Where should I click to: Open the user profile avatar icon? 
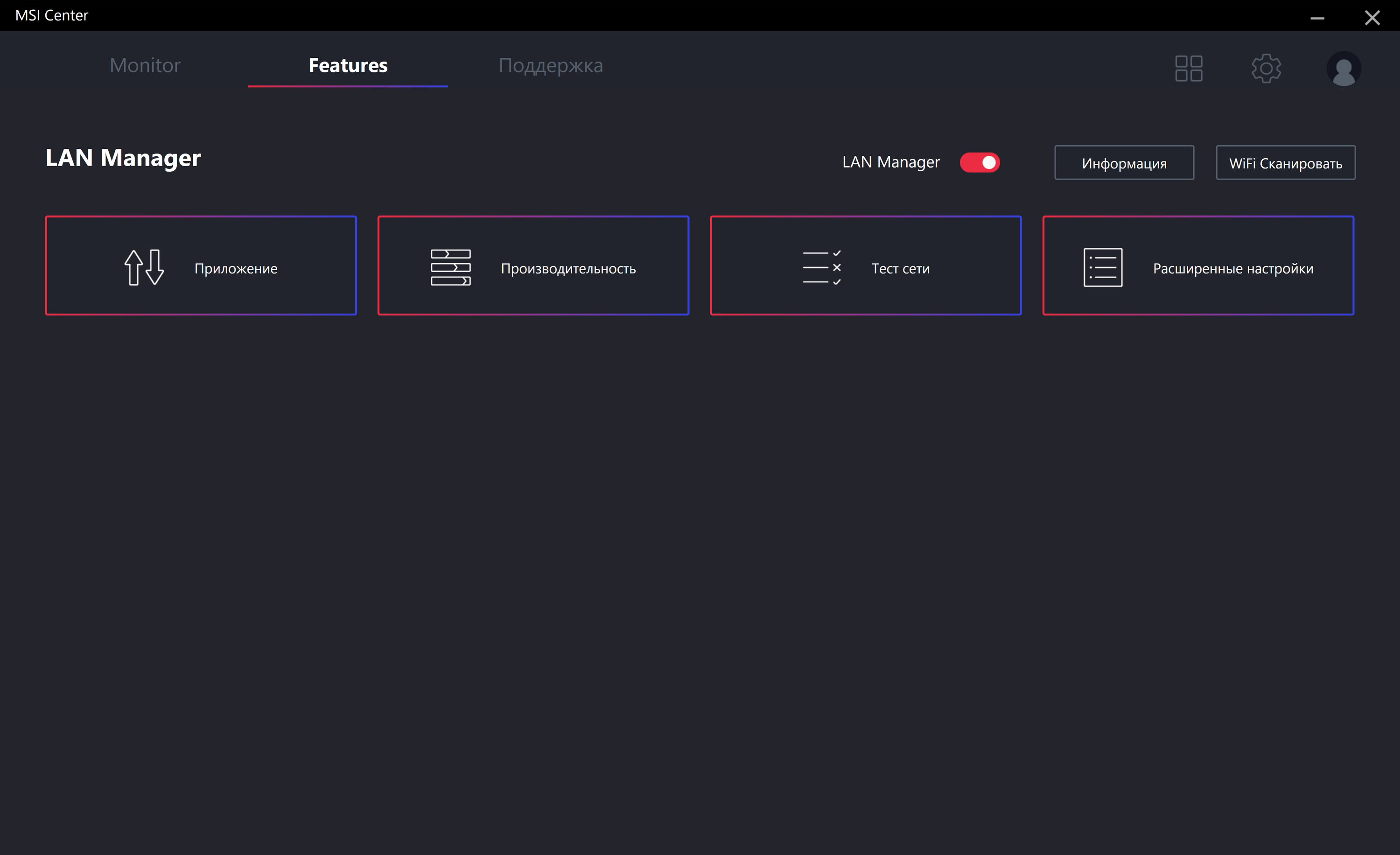point(1343,69)
